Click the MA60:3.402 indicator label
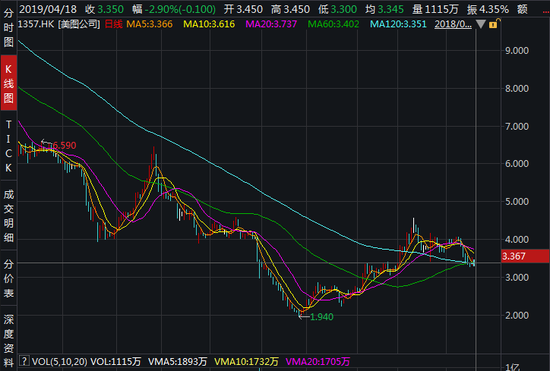 click(x=333, y=24)
